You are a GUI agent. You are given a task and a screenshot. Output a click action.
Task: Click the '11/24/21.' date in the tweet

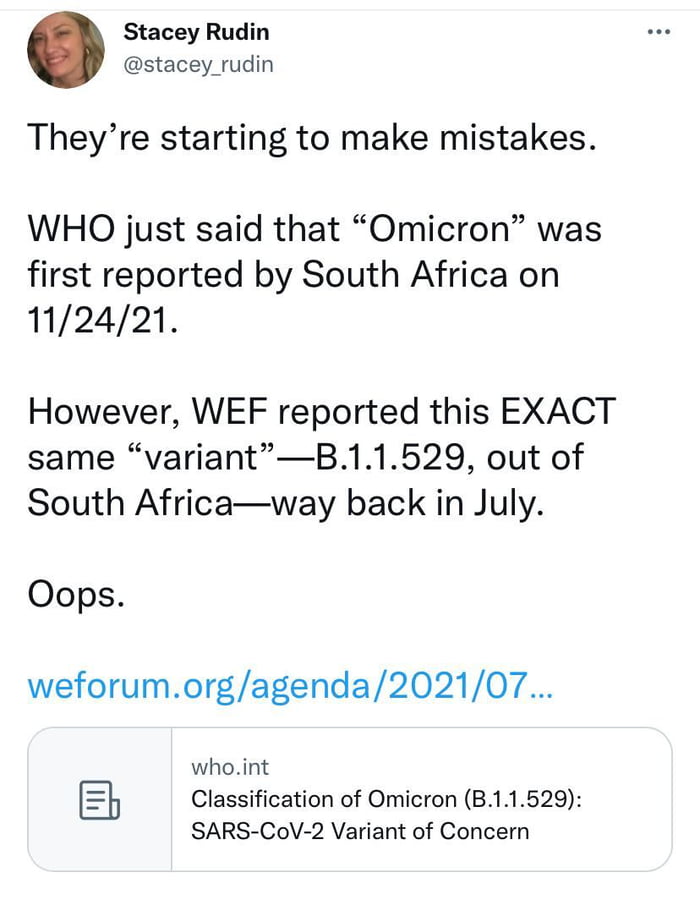pyautogui.click(x=103, y=321)
